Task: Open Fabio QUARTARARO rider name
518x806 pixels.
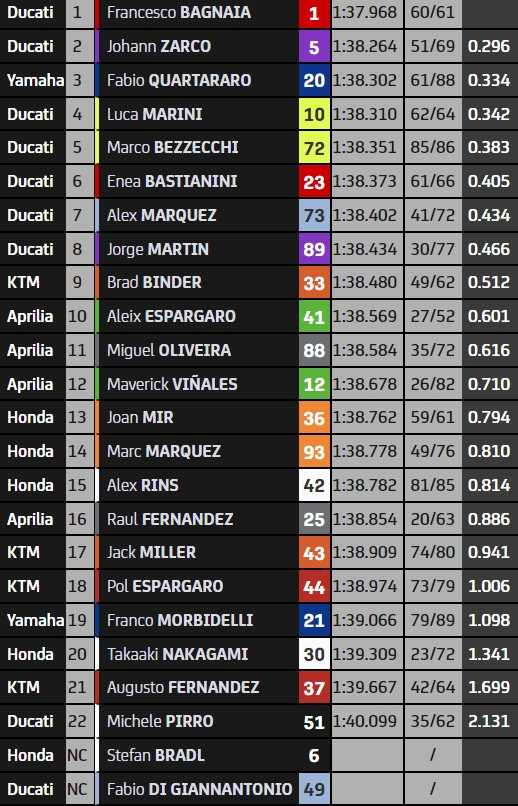Action: click(179, 80)
